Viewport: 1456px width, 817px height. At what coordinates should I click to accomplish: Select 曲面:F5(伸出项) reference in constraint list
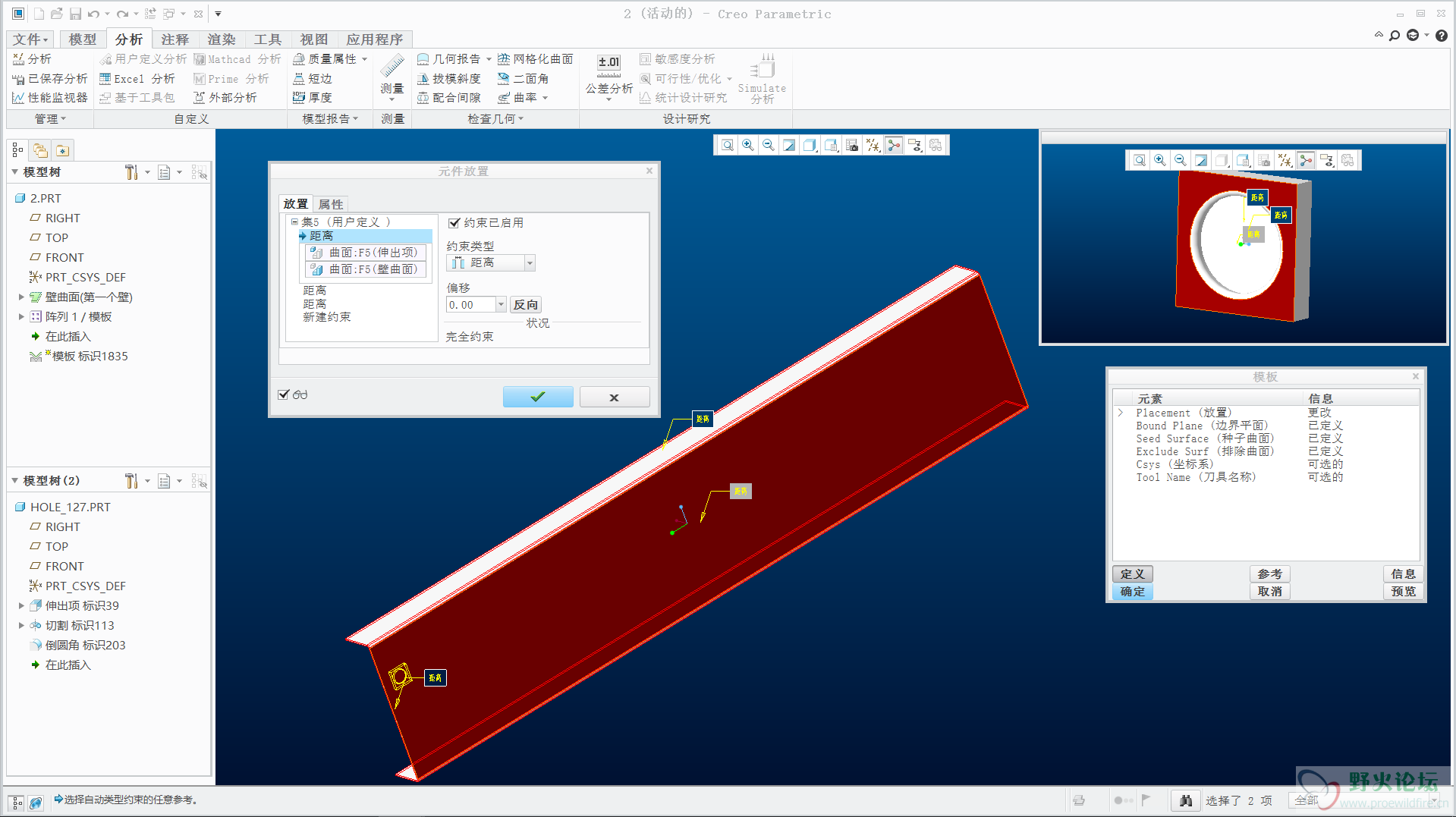point(366,252)
